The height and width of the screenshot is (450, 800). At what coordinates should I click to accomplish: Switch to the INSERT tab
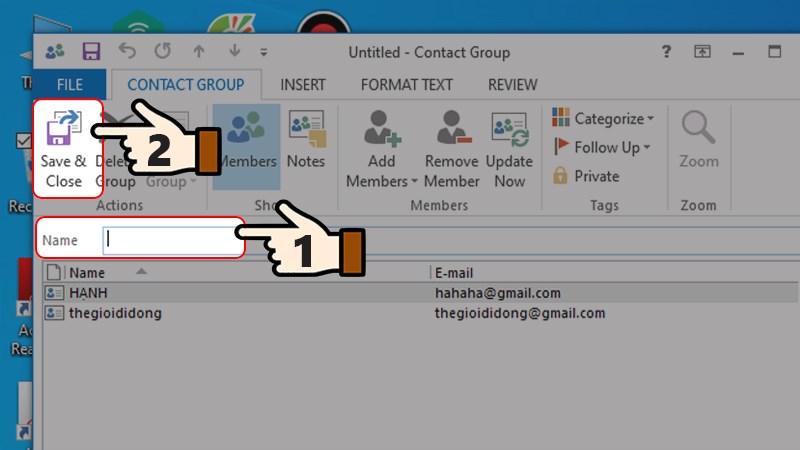point(302,85)
